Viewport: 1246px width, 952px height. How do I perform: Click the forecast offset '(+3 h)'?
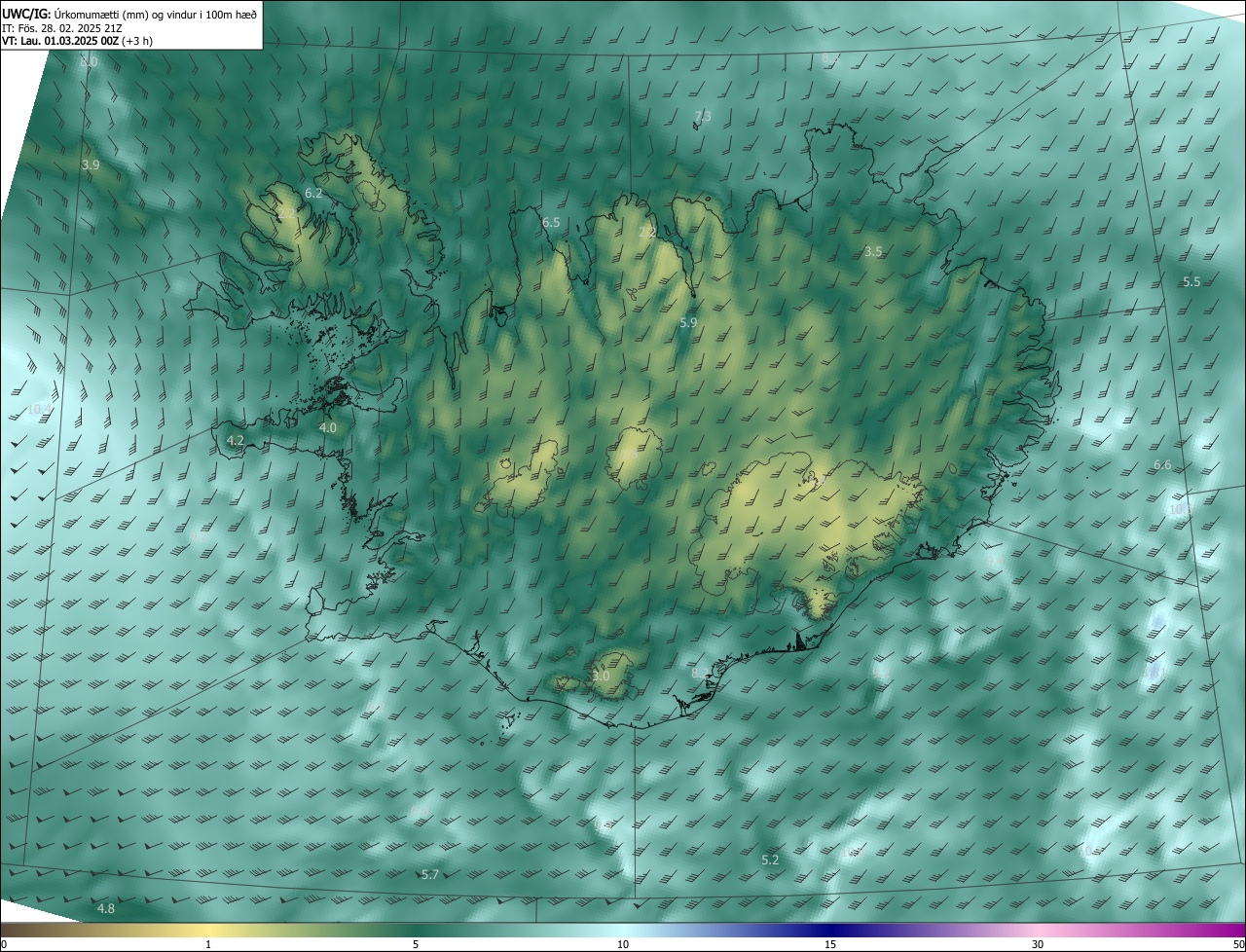(x=137, y=41)
